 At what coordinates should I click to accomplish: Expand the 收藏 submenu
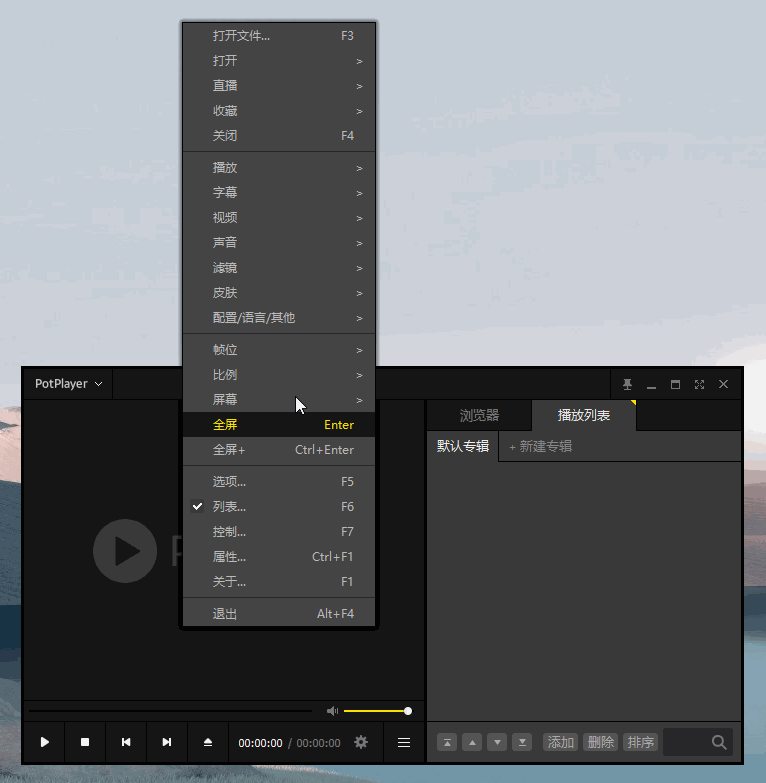(279, 111)
